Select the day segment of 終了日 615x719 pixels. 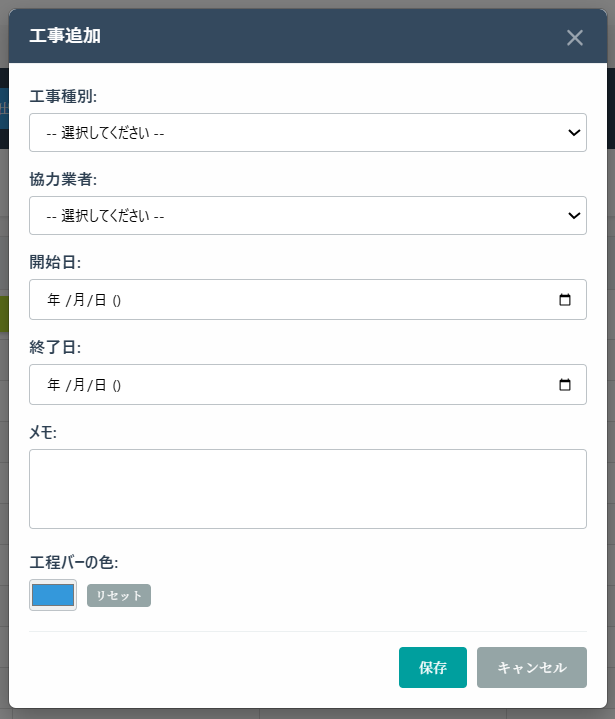pos(100,385)
